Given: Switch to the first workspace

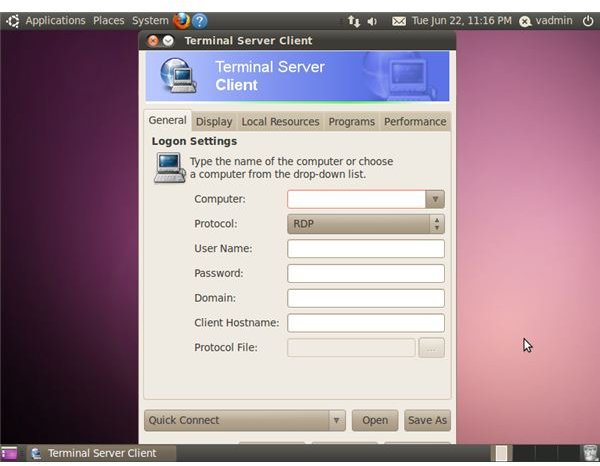Looking at the screenshot, I should [x=501, y=453].
